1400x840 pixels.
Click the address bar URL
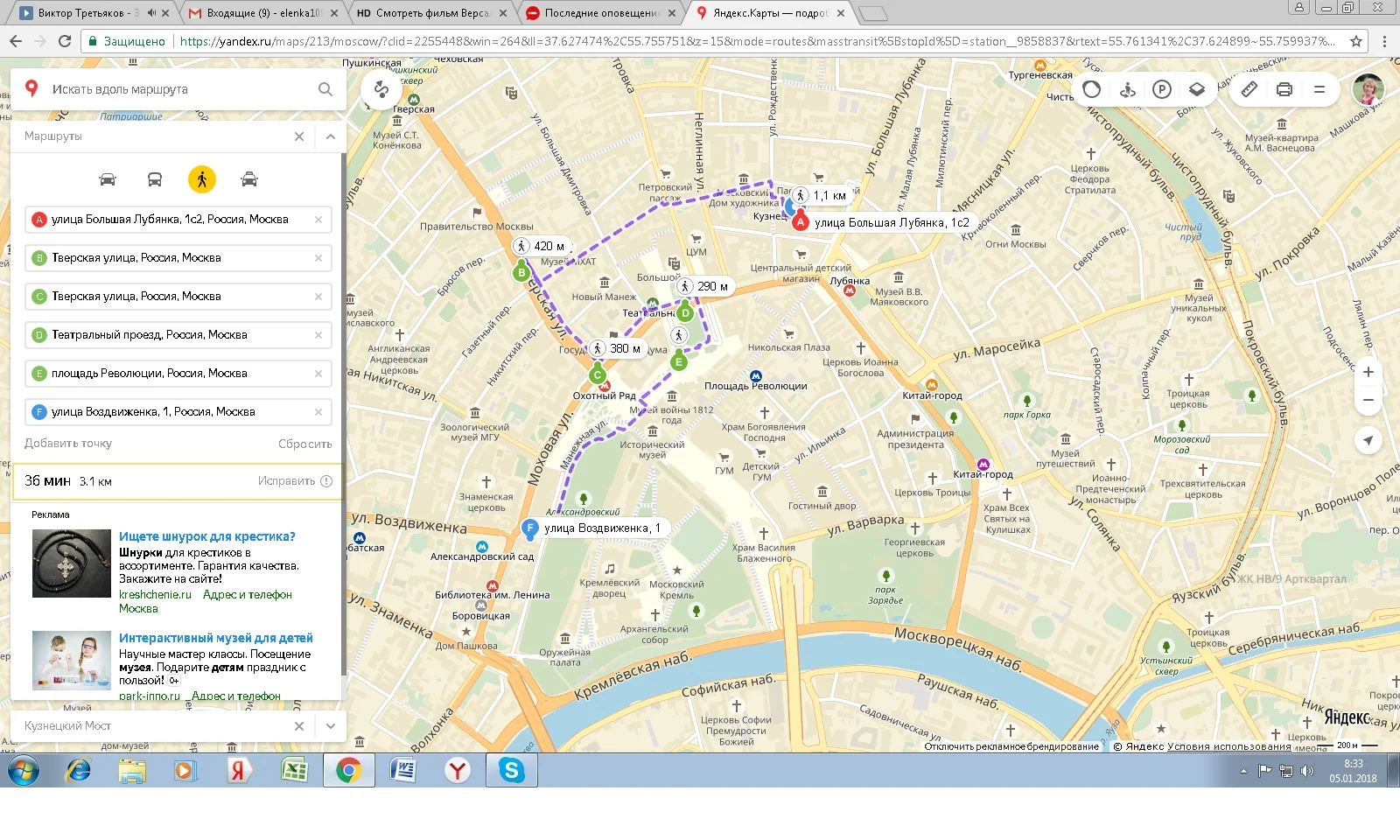(757, 41)
